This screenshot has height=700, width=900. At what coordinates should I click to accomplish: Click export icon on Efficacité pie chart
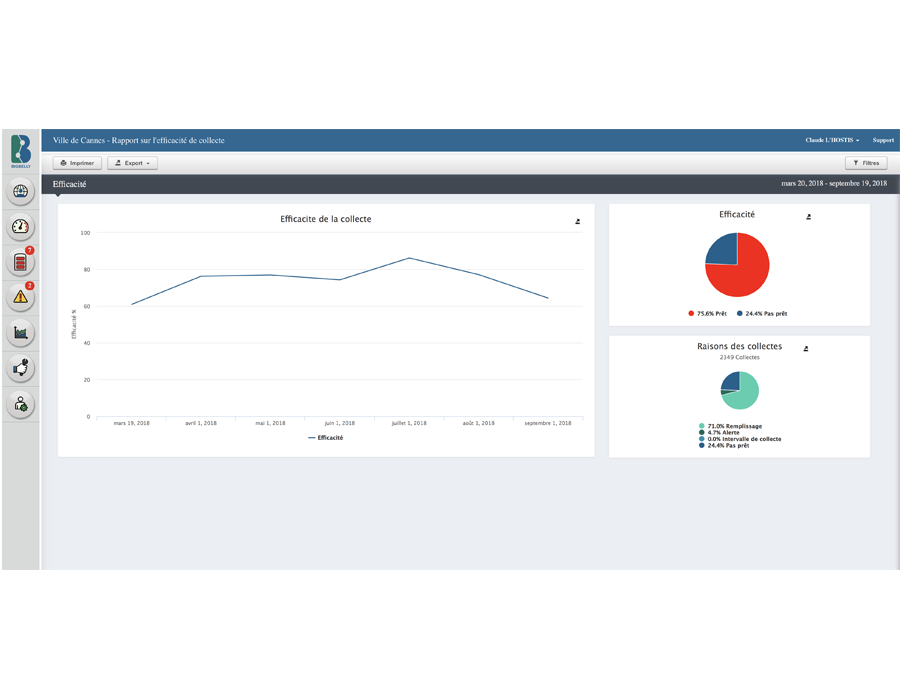click(x=808, y=216)
